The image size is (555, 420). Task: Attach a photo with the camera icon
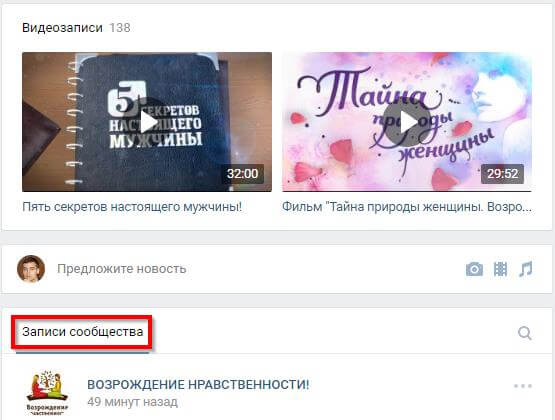coord(474,269)
